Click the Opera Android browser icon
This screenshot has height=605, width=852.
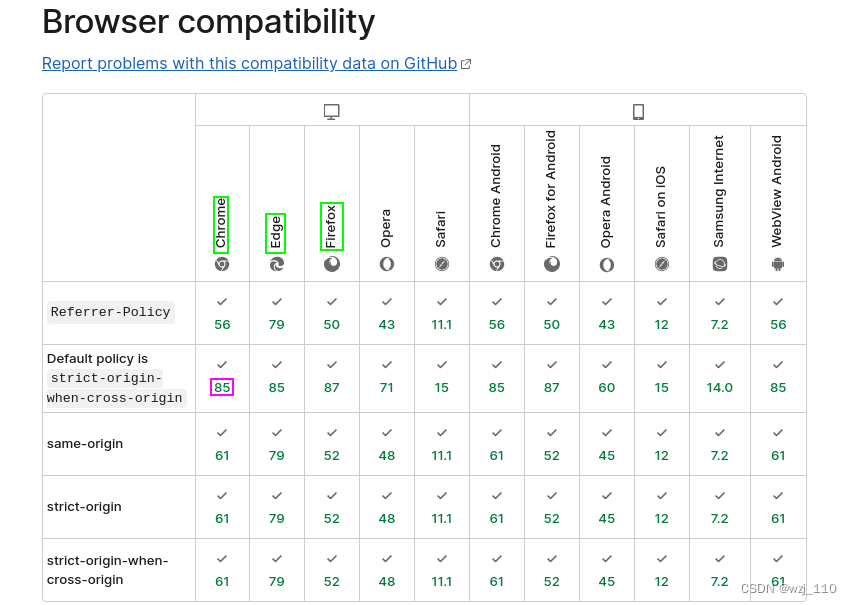(607, 264)
